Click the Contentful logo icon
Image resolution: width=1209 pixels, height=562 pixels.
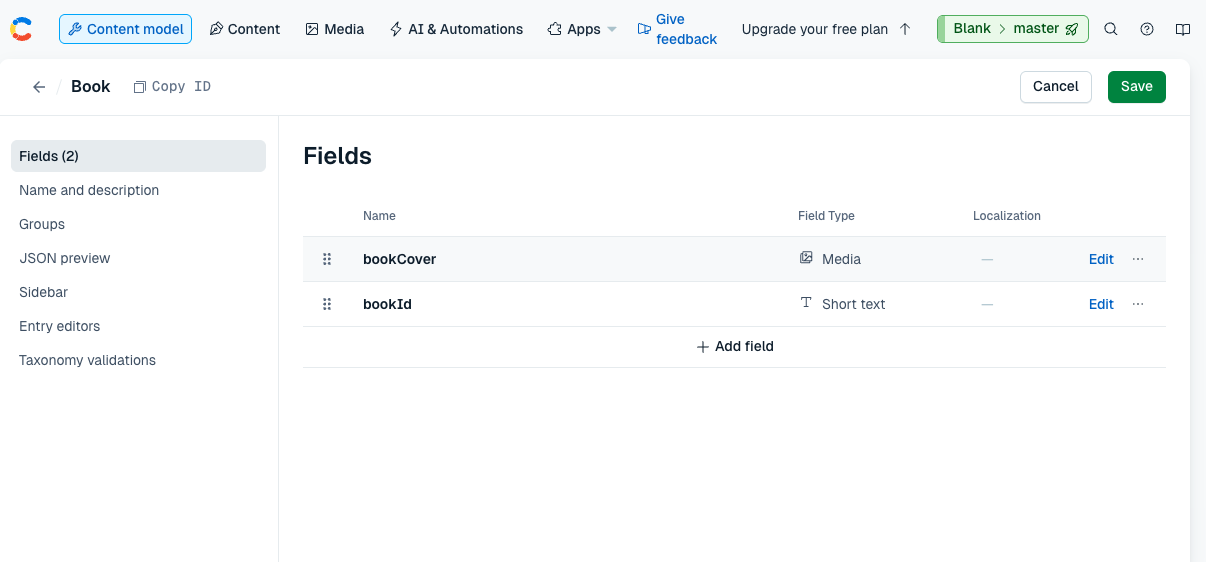tap(21, 29)
